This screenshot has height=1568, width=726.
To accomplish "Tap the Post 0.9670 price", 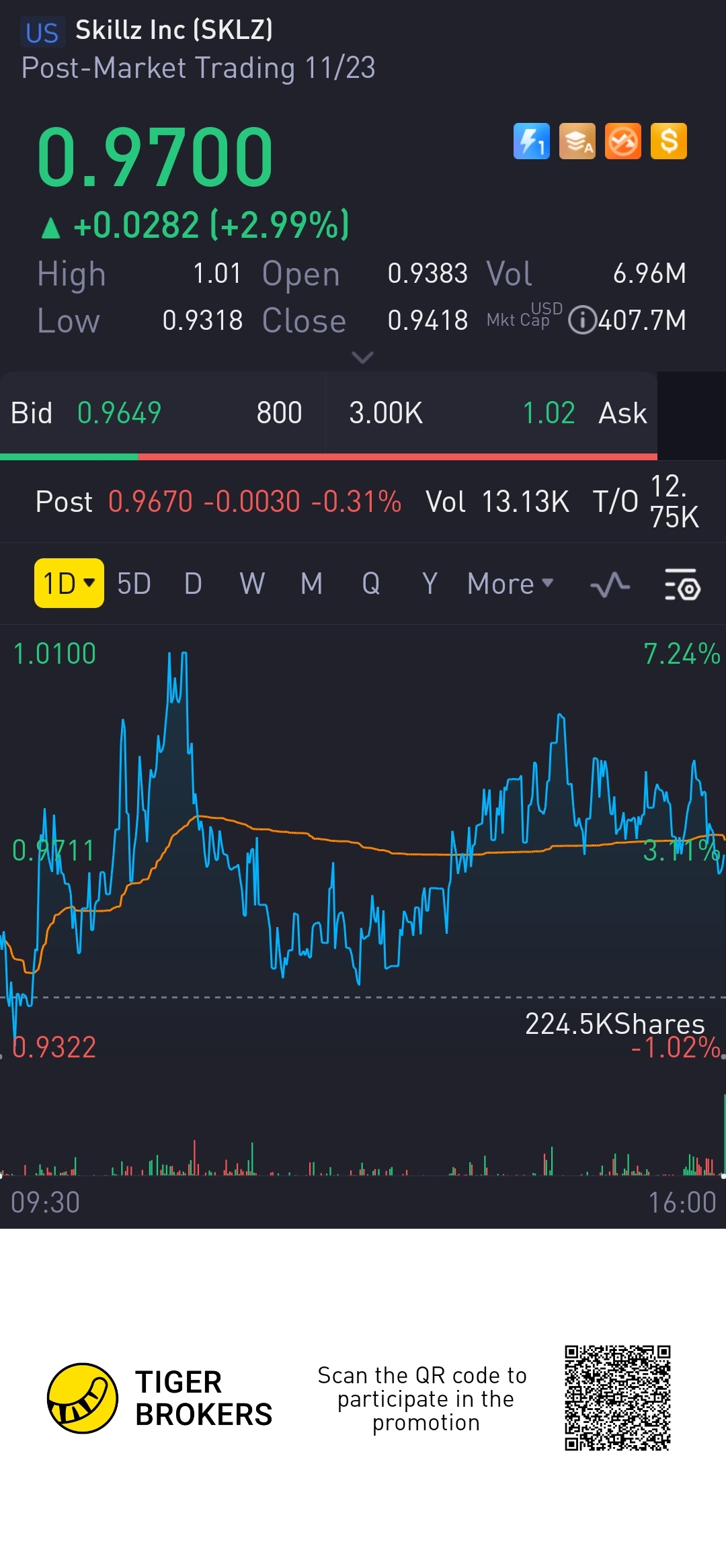I will pos(151,502).
